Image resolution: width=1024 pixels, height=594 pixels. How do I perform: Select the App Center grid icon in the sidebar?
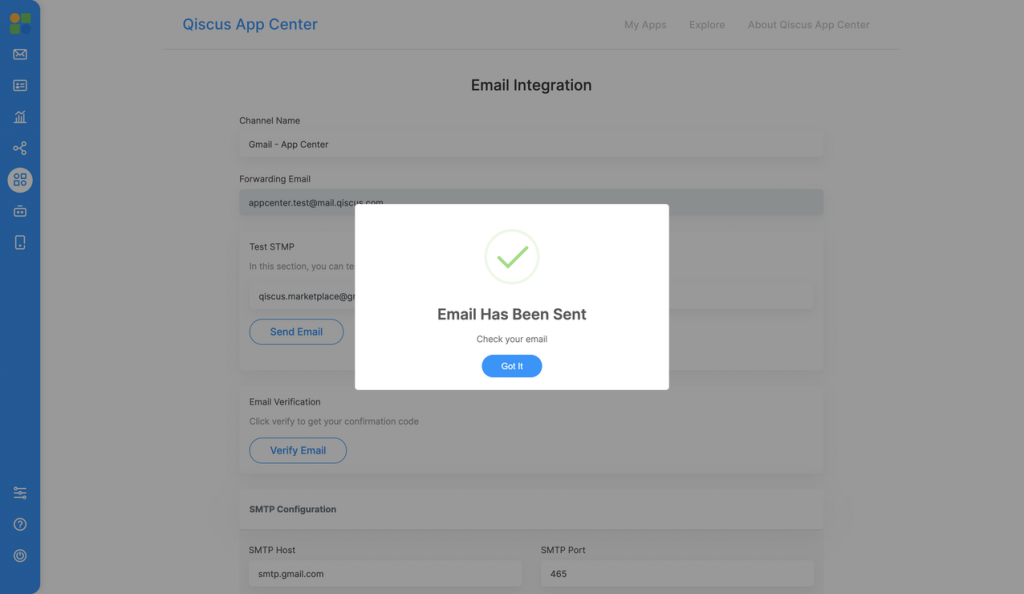tap(20, 180)
